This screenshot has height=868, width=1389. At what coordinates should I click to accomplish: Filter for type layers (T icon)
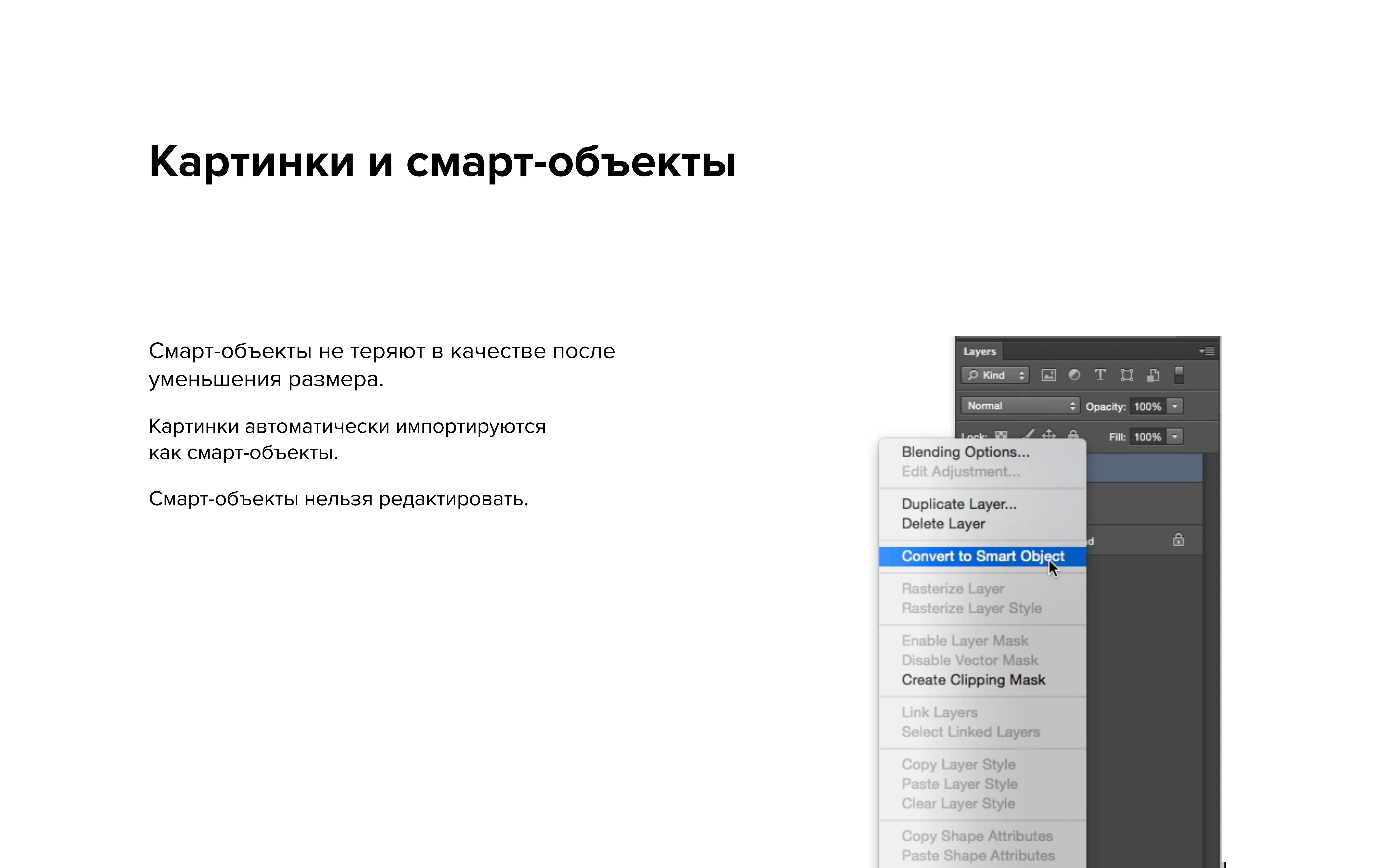tap(1100, 375)
